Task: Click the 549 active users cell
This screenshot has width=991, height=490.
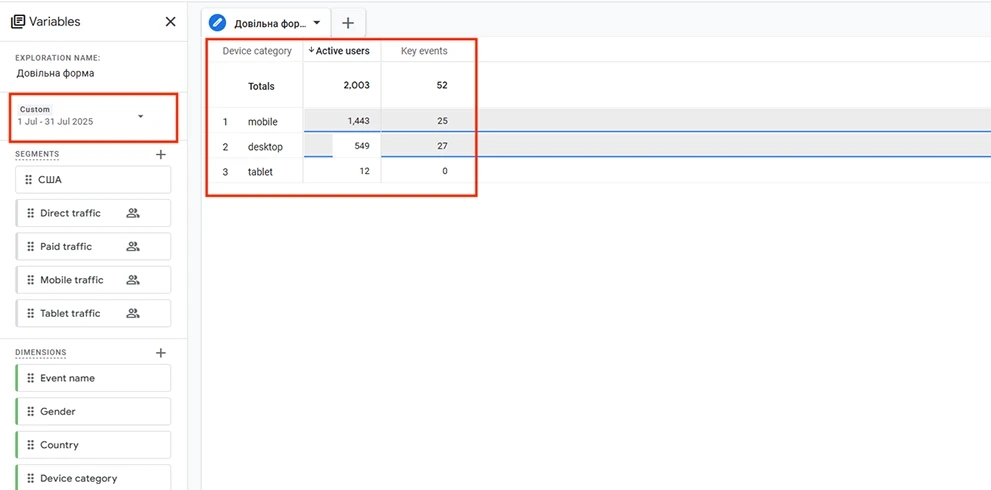Action: (362, 146)
